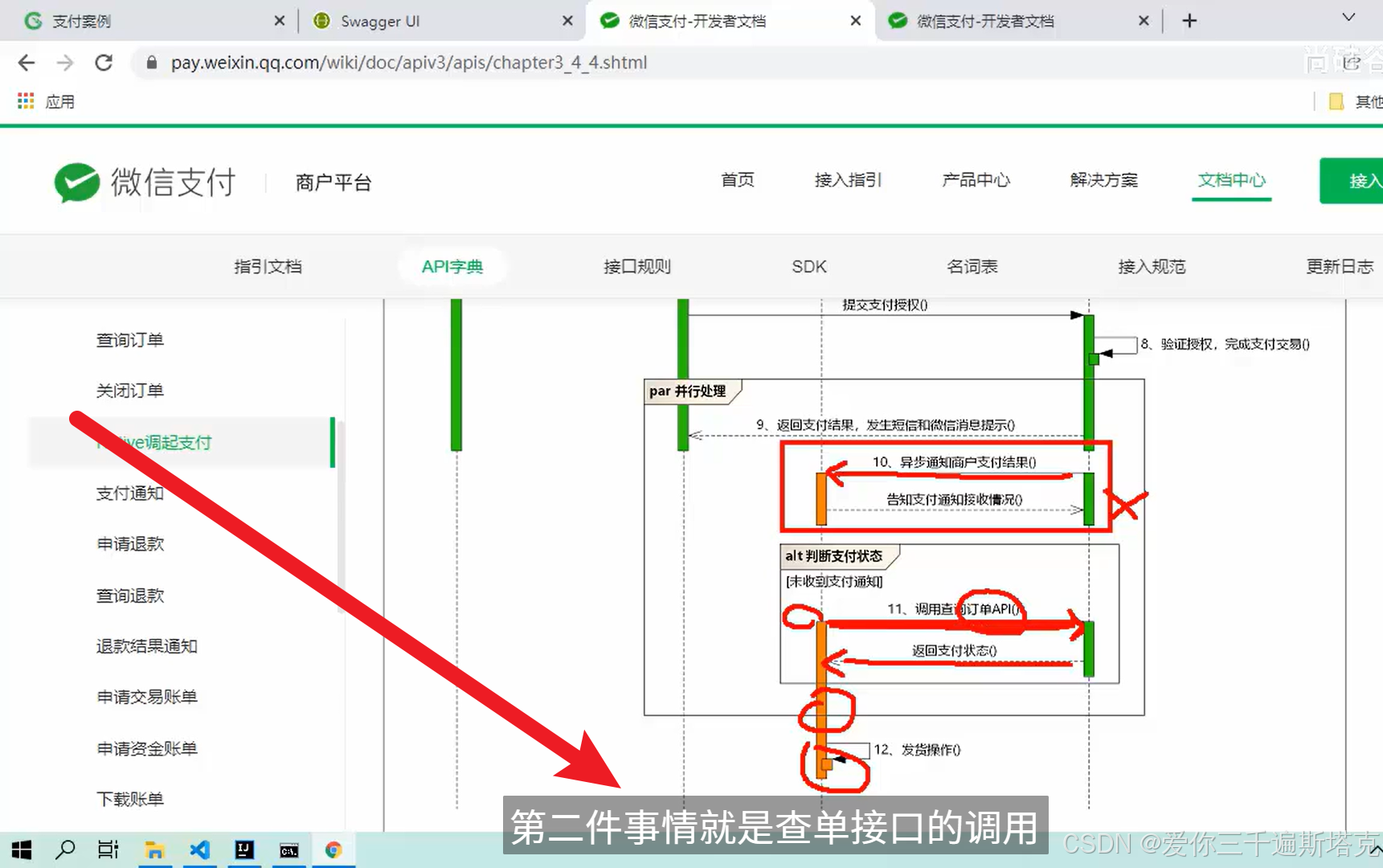Switch to the Swagger UI tab
The height and width of the screenshot is (868, 1383).
point(442,21)
